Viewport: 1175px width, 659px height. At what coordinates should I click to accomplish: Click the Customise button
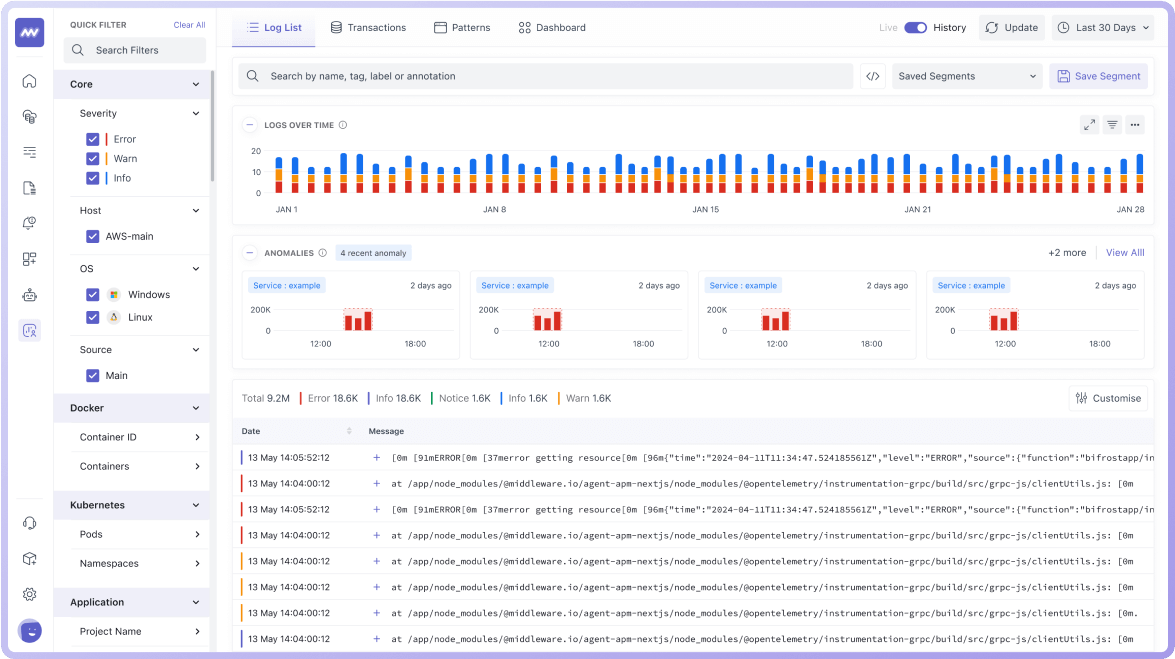click(x=1108, y=398)
